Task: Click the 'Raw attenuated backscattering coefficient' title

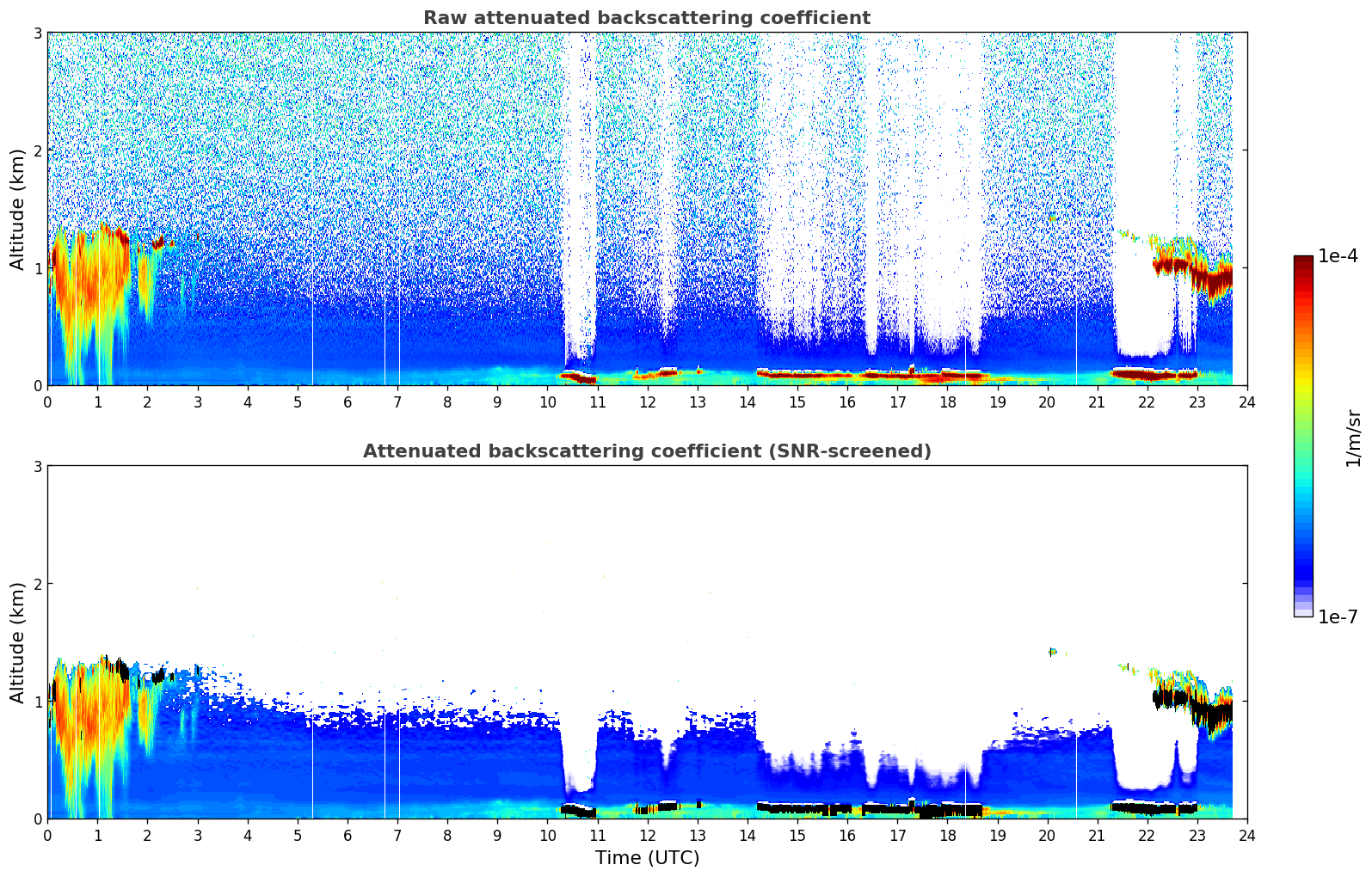Action: 647,18
